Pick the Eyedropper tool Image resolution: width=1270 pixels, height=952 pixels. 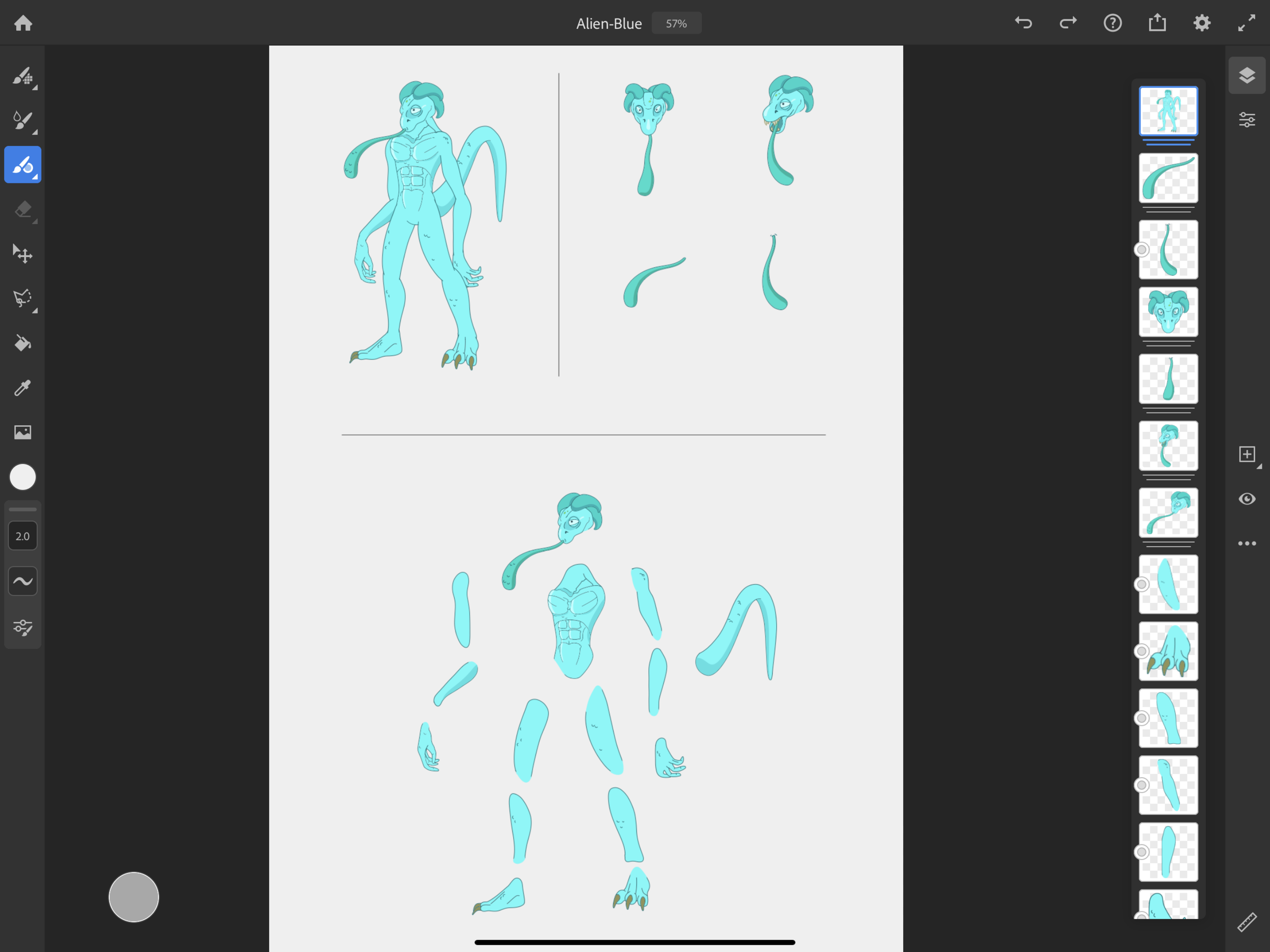22,388
